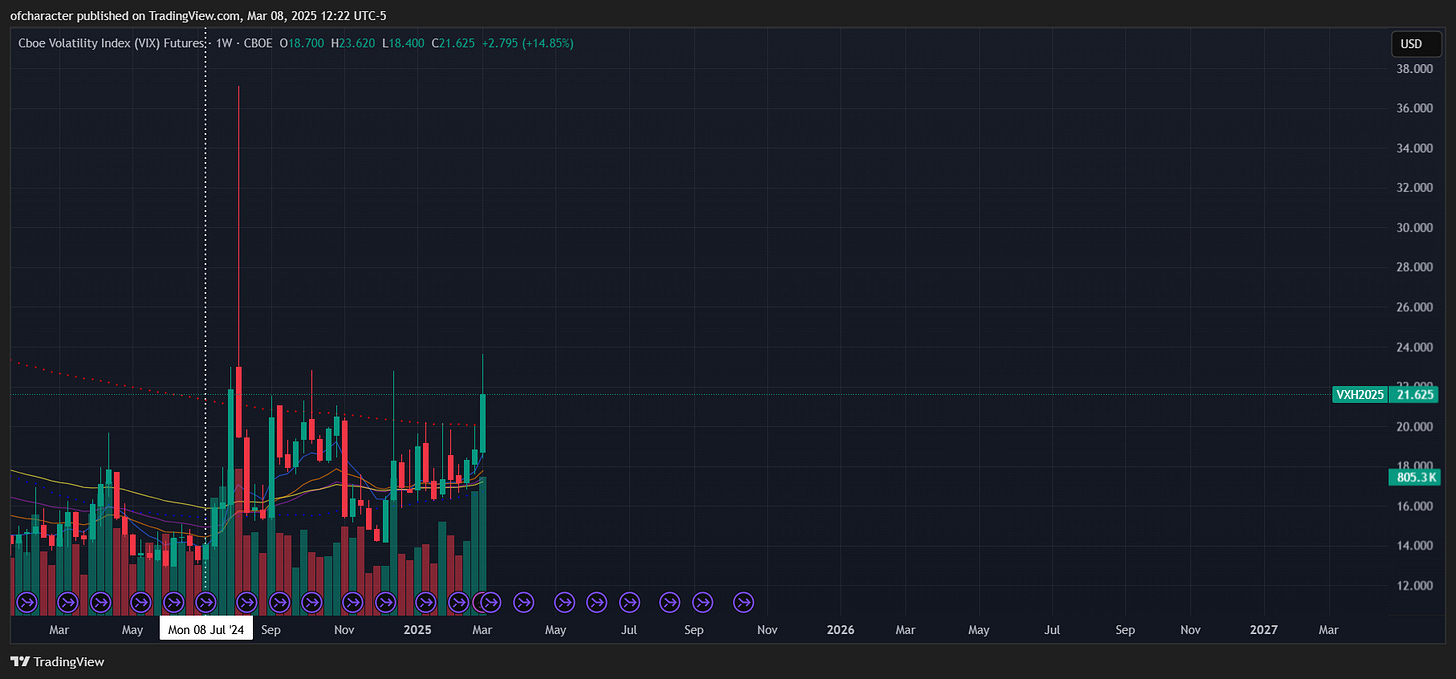Click the open value O18.700

pyautogui.click(x=301, y=43)
